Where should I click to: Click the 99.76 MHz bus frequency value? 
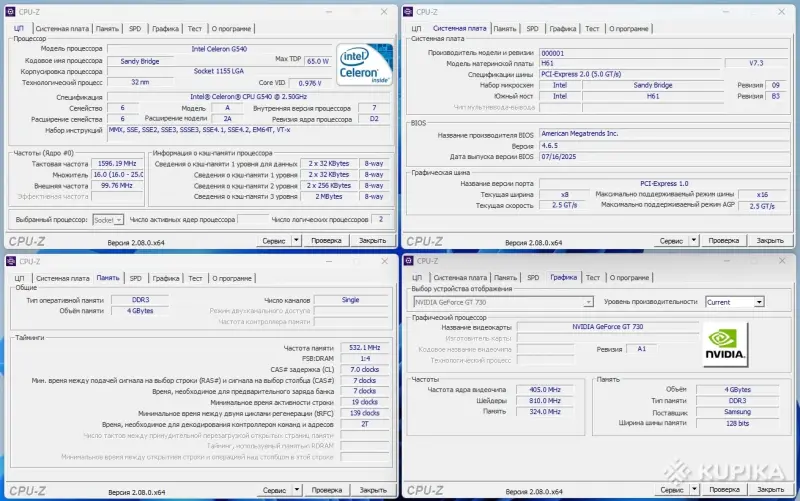click(x=117, y=186)
